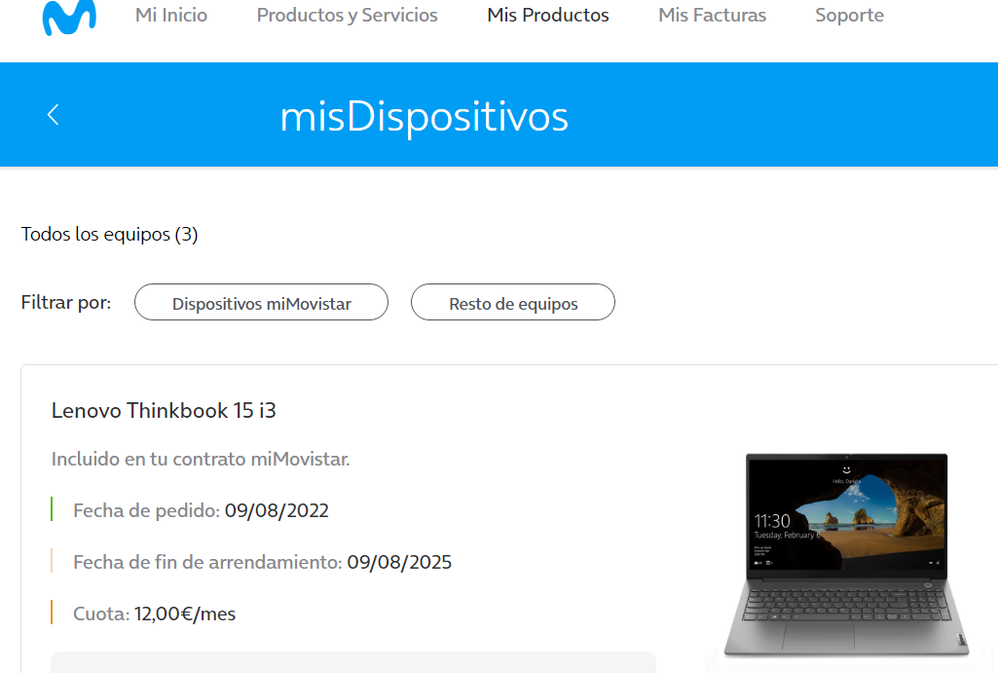
Task: Open the Lenovo Thinkbook 15 i3 title
Action: coord(164,411)
